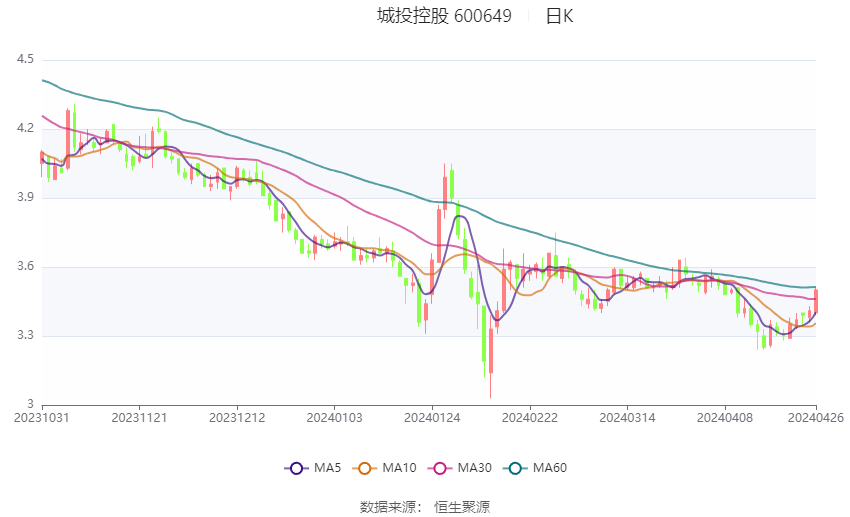Click the y-axis value 3.6
Viewport: 850px width, 517px height.
click(25, 266)
